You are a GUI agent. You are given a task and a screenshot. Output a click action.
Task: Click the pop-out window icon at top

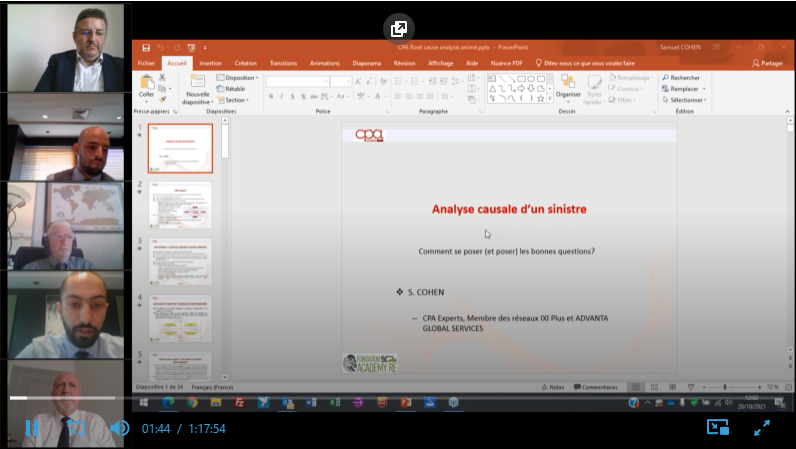pyautogui.click(x=398, y=28)
